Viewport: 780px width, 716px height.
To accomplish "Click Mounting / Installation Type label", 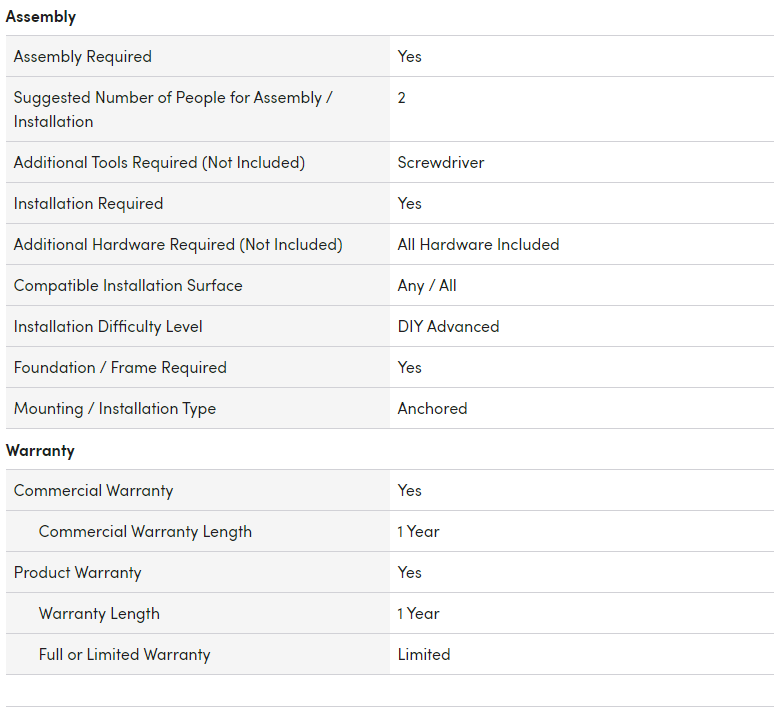I will (115, 408).
